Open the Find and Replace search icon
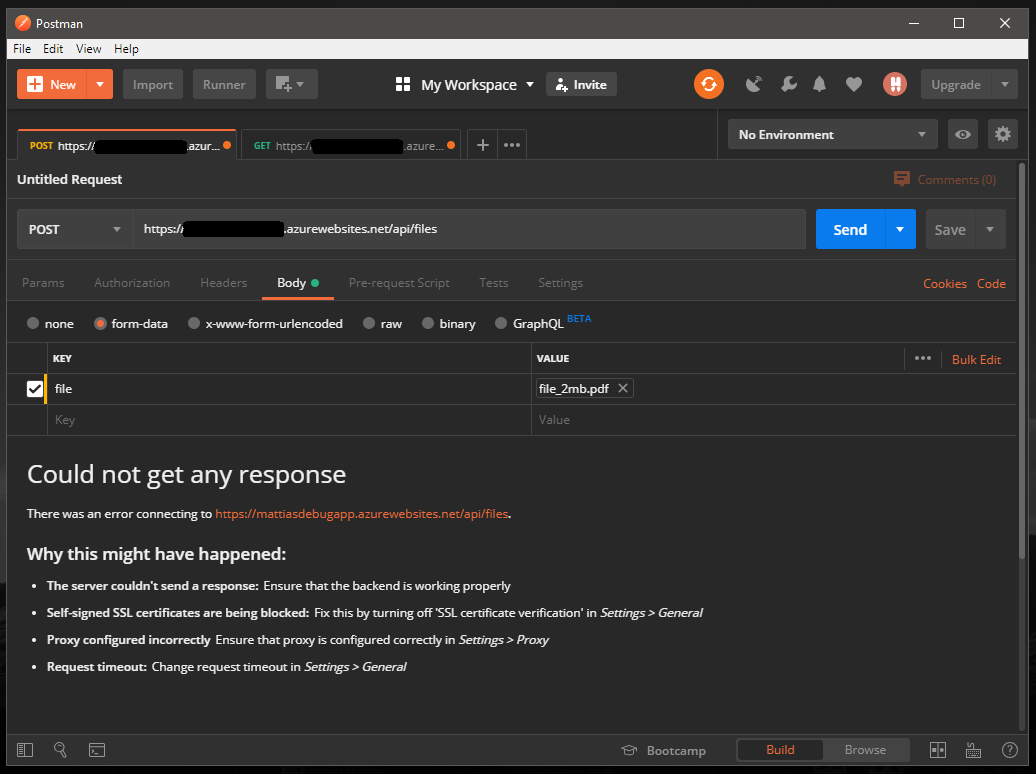Image resolution: width=1036 pixels, height=774 pixels. (60, 750)
